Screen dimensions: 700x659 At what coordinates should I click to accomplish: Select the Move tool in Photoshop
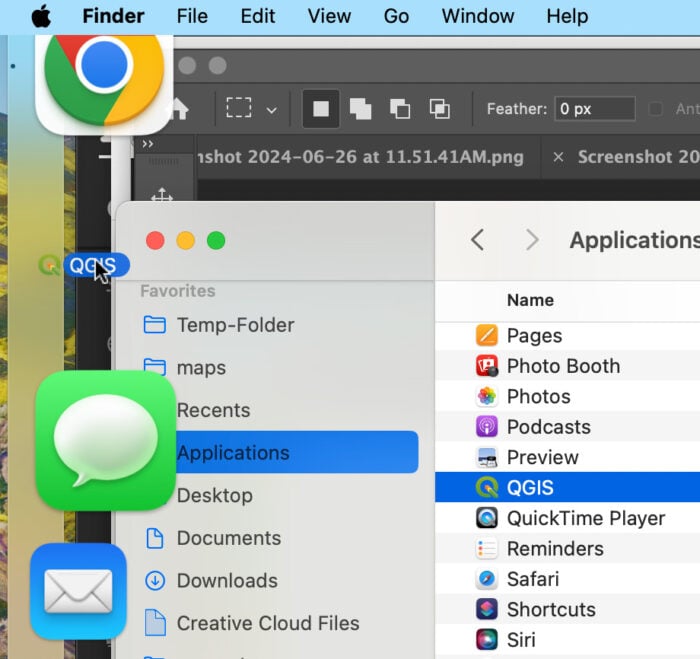[162, 195]
